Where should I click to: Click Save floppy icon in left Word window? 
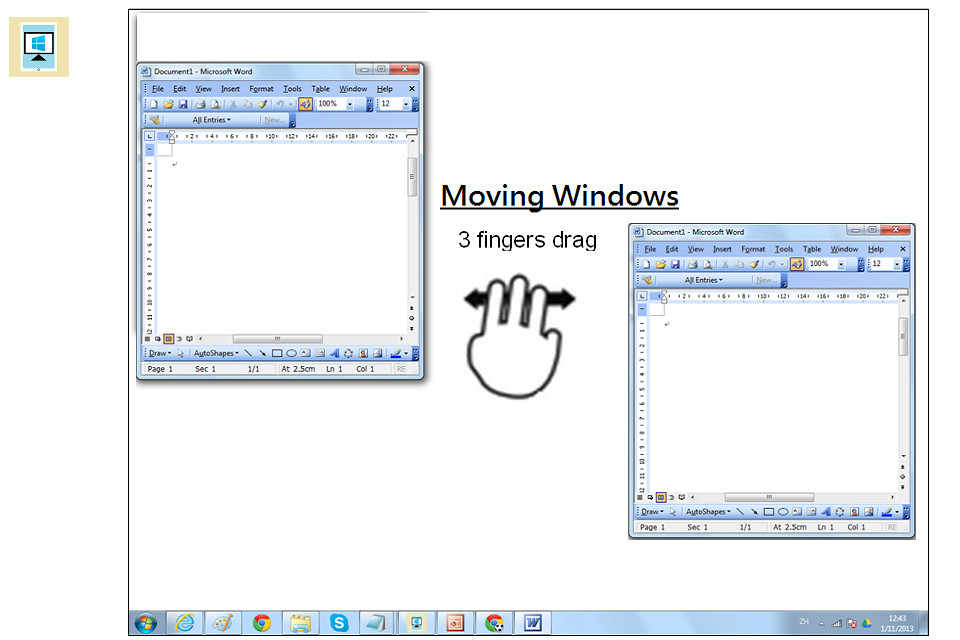click(182, 105)
